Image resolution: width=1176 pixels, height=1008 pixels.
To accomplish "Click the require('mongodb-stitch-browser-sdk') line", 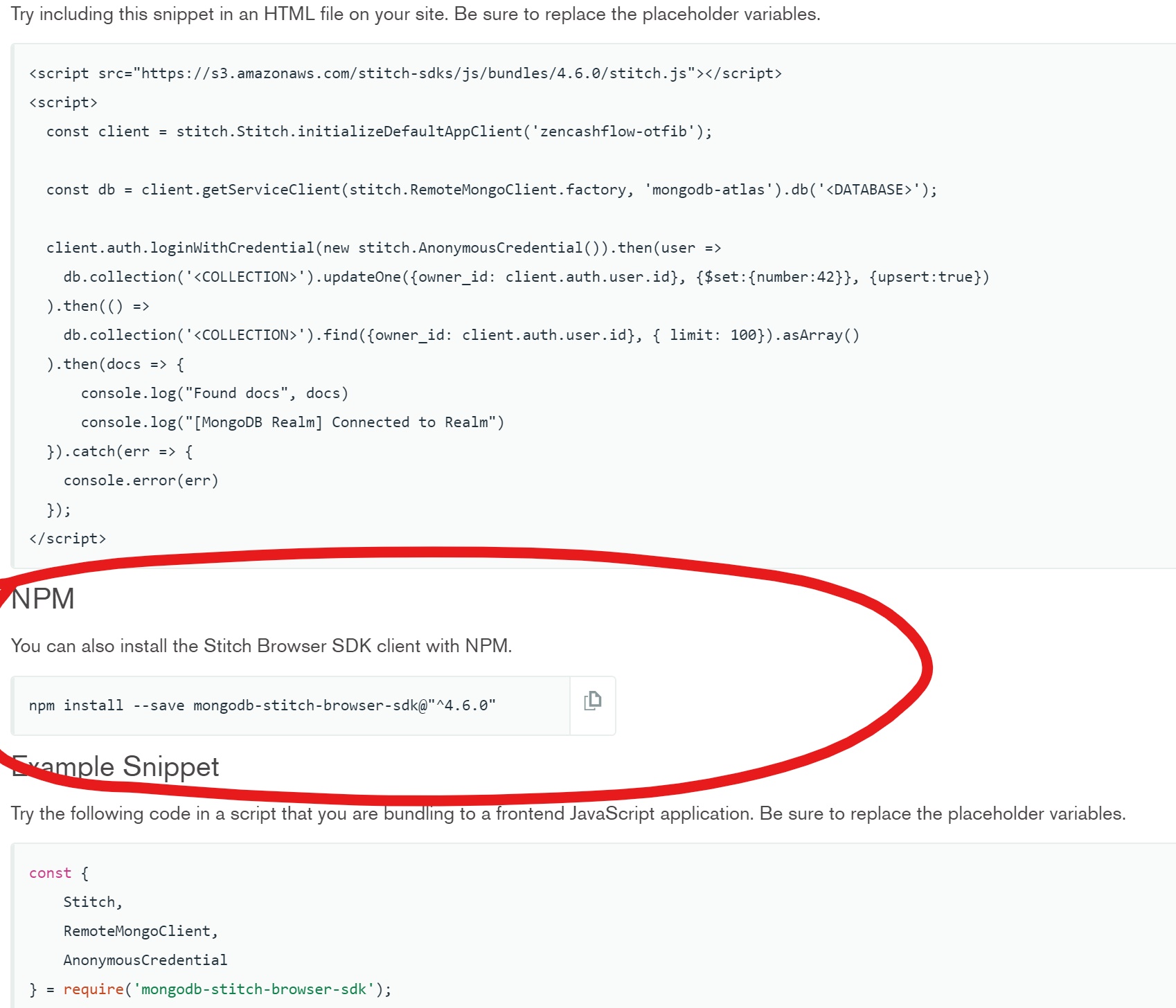I will [210, 989].
